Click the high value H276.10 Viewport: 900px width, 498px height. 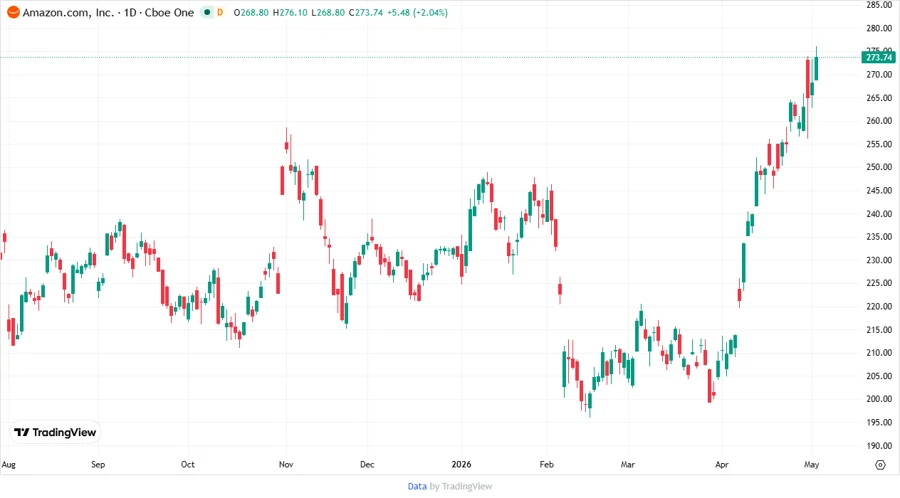click(290, 13)
